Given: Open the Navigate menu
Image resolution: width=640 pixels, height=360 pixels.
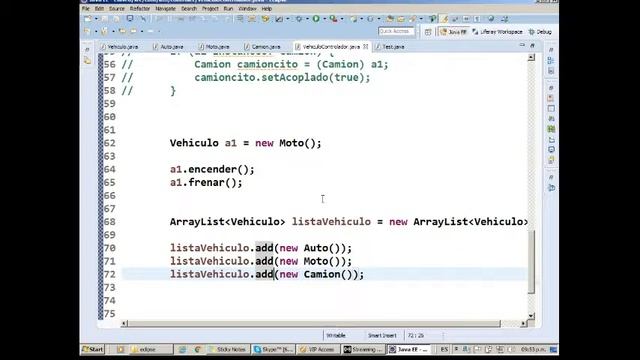Looking at the screenshot, I should click(x=165, y=9).
